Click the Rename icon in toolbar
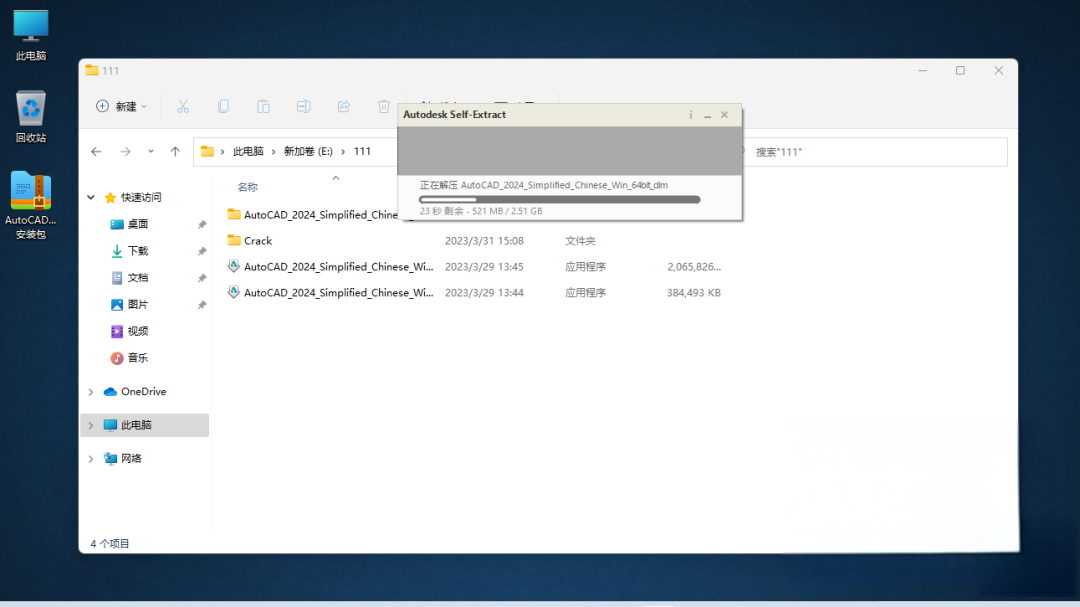This screenshot has height=607, width=1080. pyautogui.click(x=303, y=106)
